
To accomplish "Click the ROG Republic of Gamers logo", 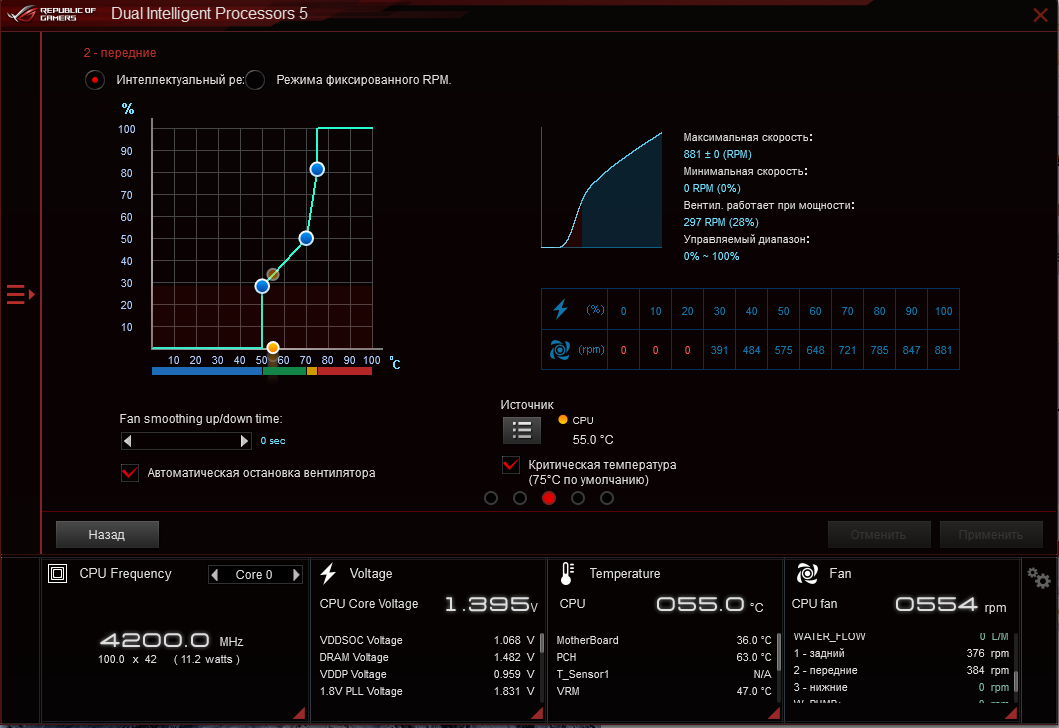I will (51, 14).
